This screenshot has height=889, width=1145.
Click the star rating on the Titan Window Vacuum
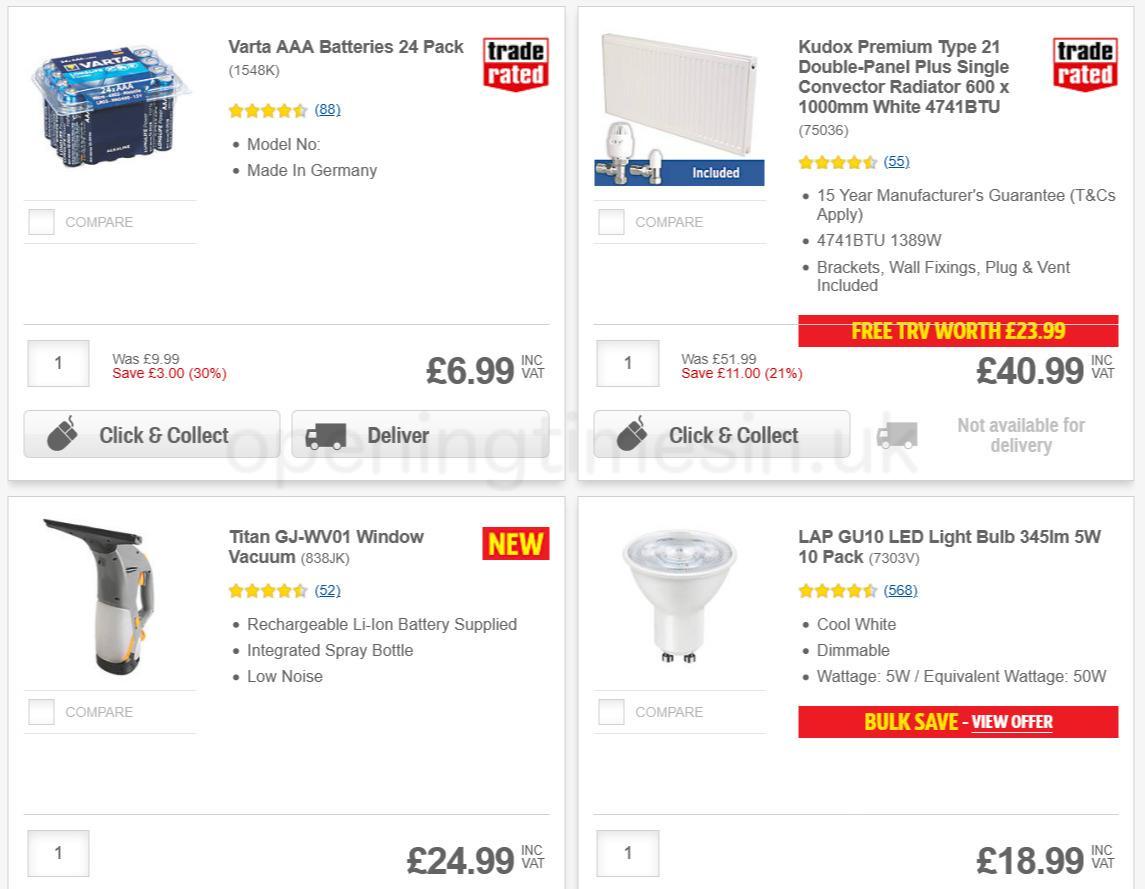click(x=268, y=590)
